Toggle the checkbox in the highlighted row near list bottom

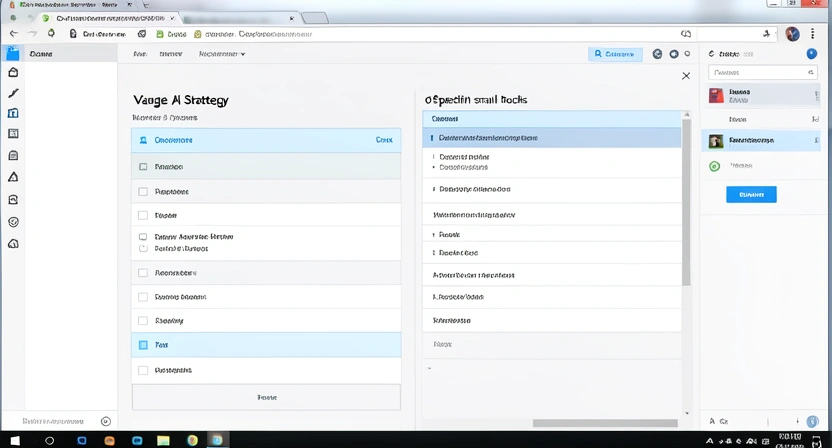click(x=143, y=344)
